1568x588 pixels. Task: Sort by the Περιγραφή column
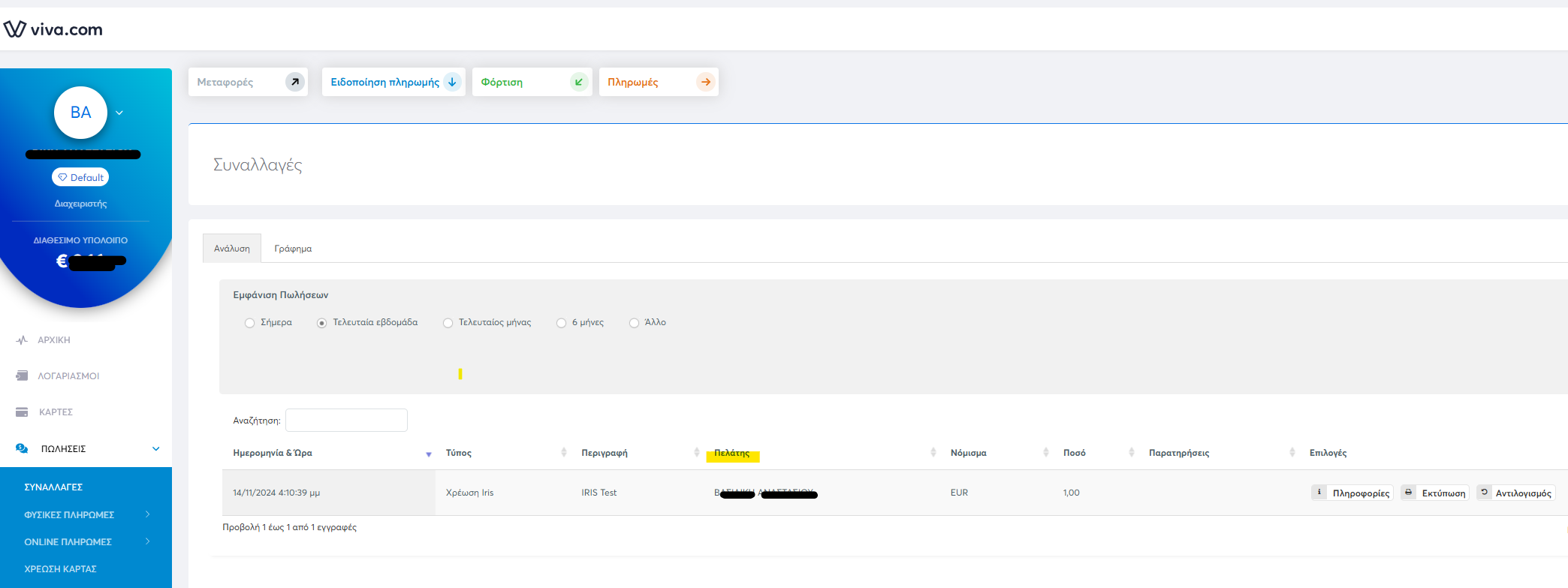[x=638, y=453]
